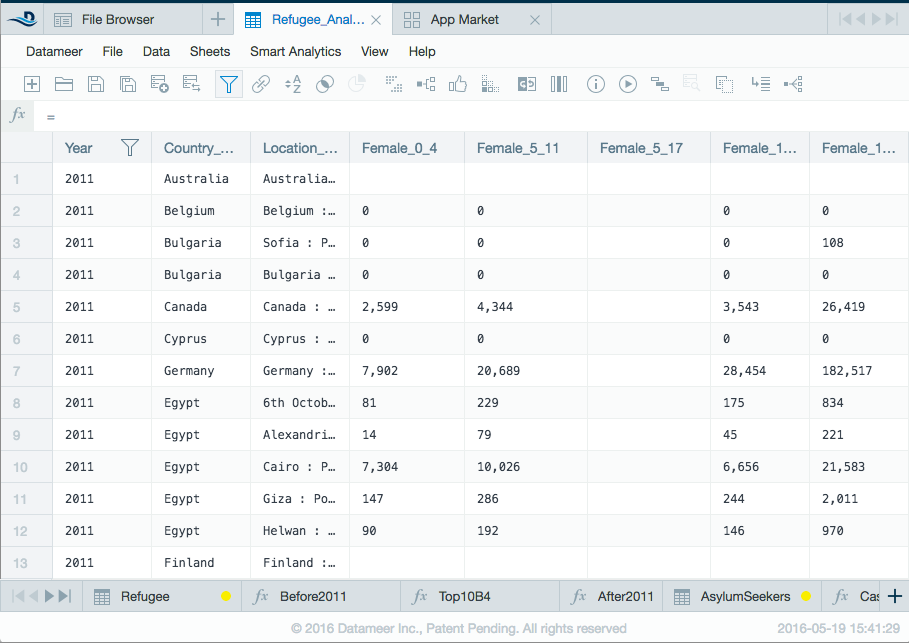Click the filter funnel on Year column
The image size is (909, 643).
point(130,148)
